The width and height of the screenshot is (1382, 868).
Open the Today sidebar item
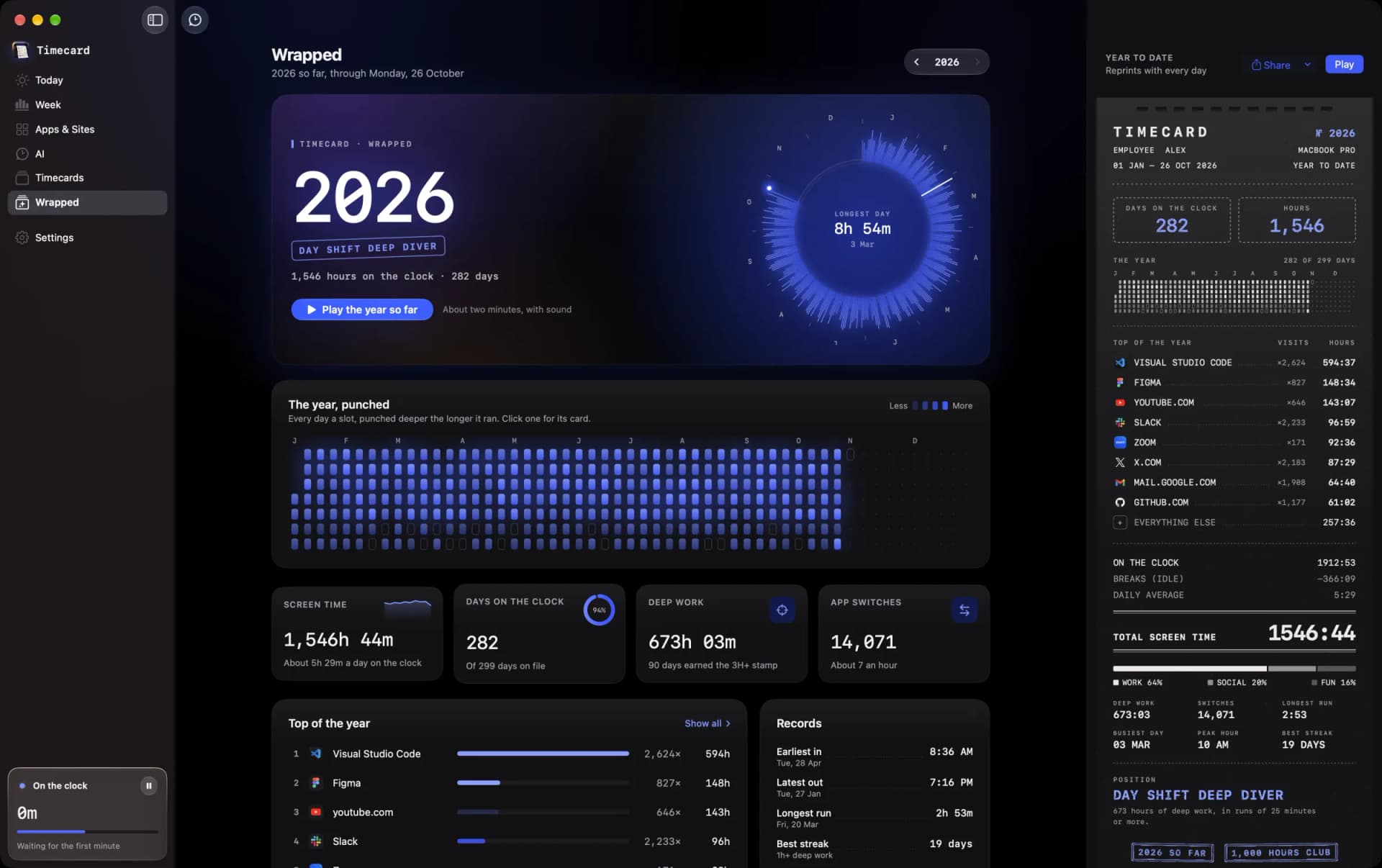[x=87, y=80]
